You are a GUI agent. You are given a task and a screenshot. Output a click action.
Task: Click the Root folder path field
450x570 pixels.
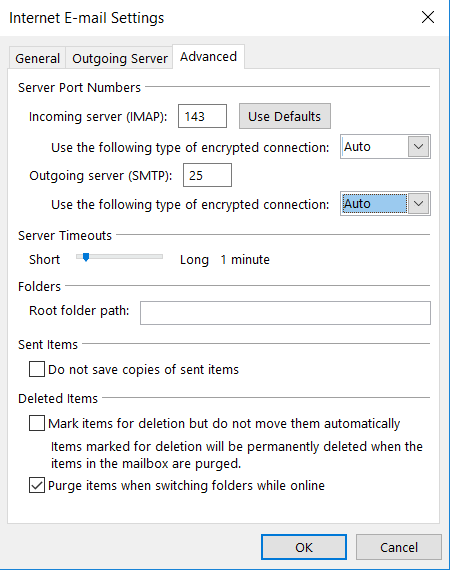coord(285,313)
